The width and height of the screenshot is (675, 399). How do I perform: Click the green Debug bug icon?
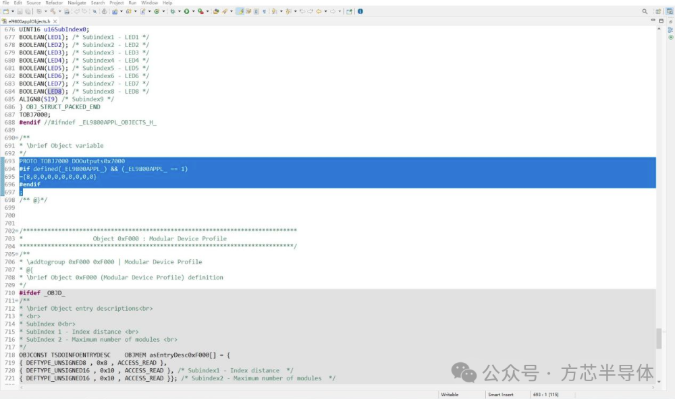pos(173,11)
